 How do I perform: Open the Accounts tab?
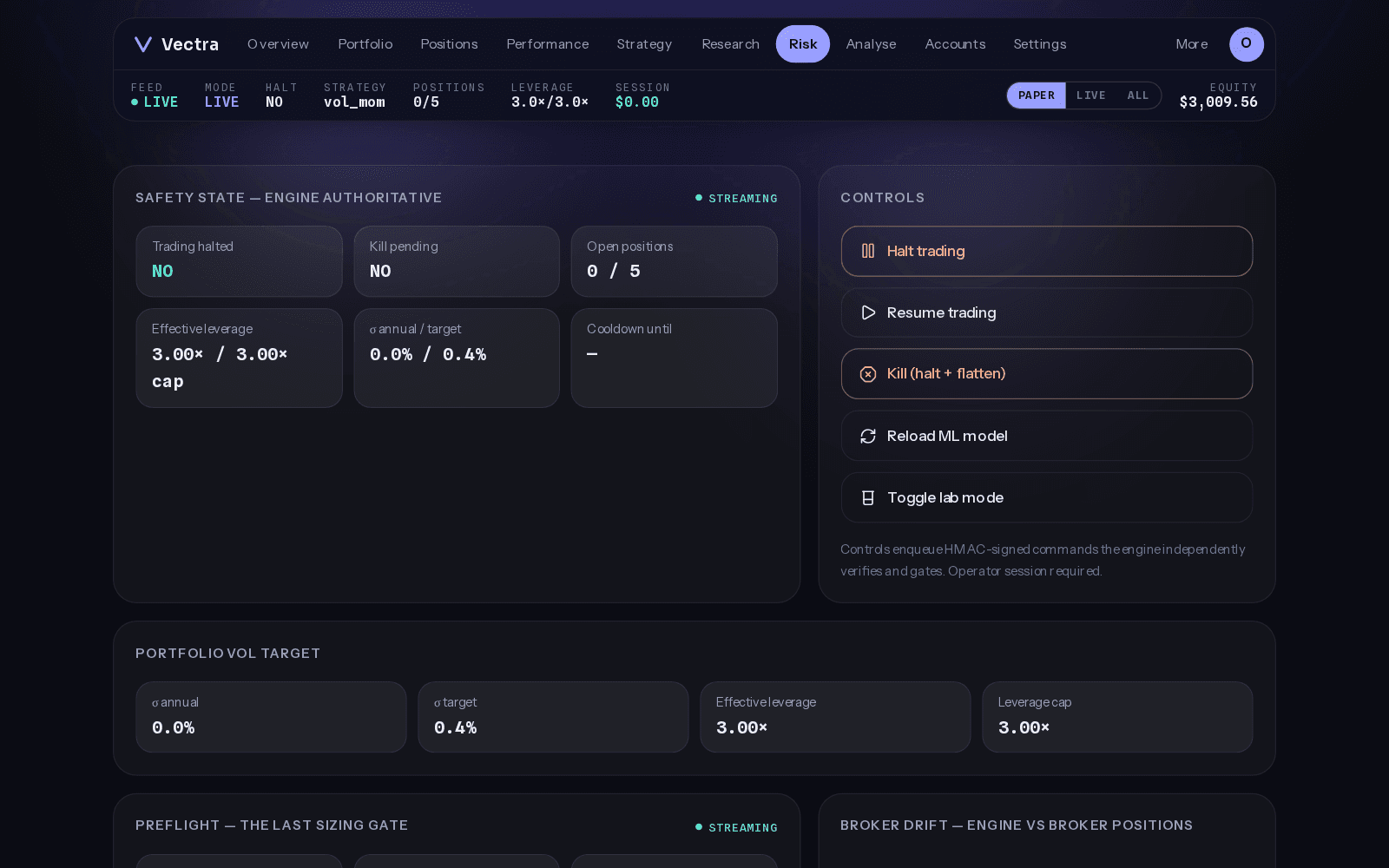(x=955, y=44)
